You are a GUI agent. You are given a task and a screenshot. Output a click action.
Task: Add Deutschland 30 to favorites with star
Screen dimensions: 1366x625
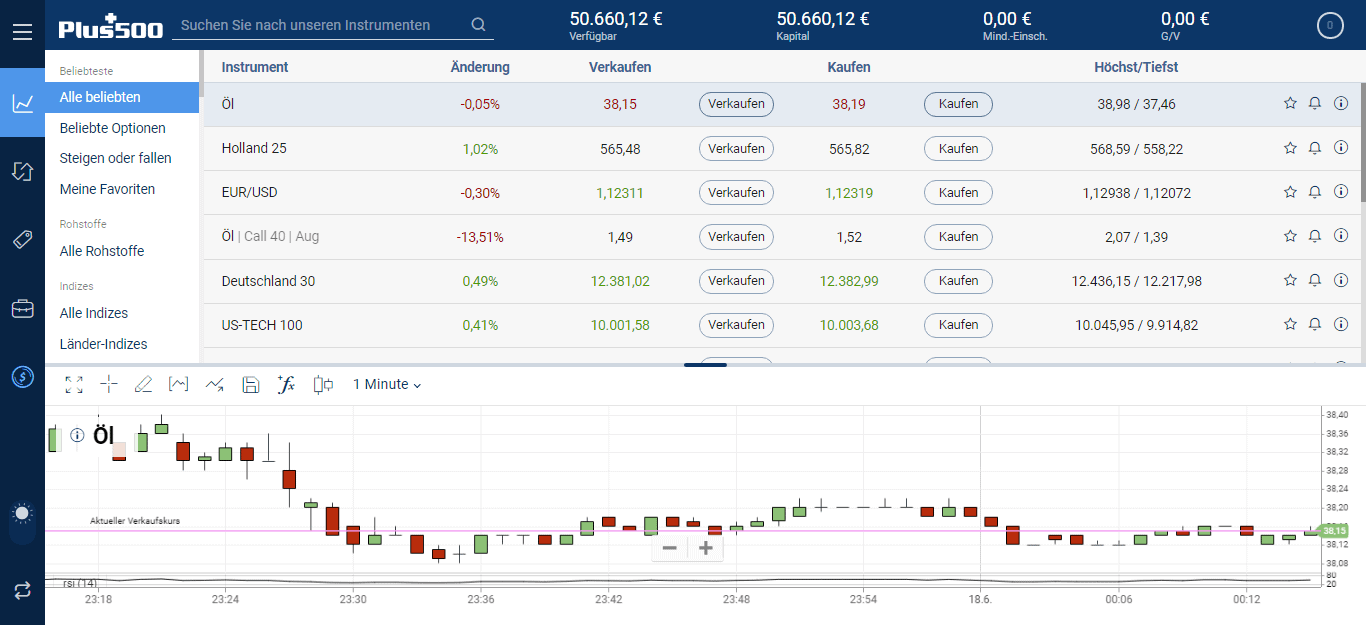pyautogui.click(x=1290, y=281)
